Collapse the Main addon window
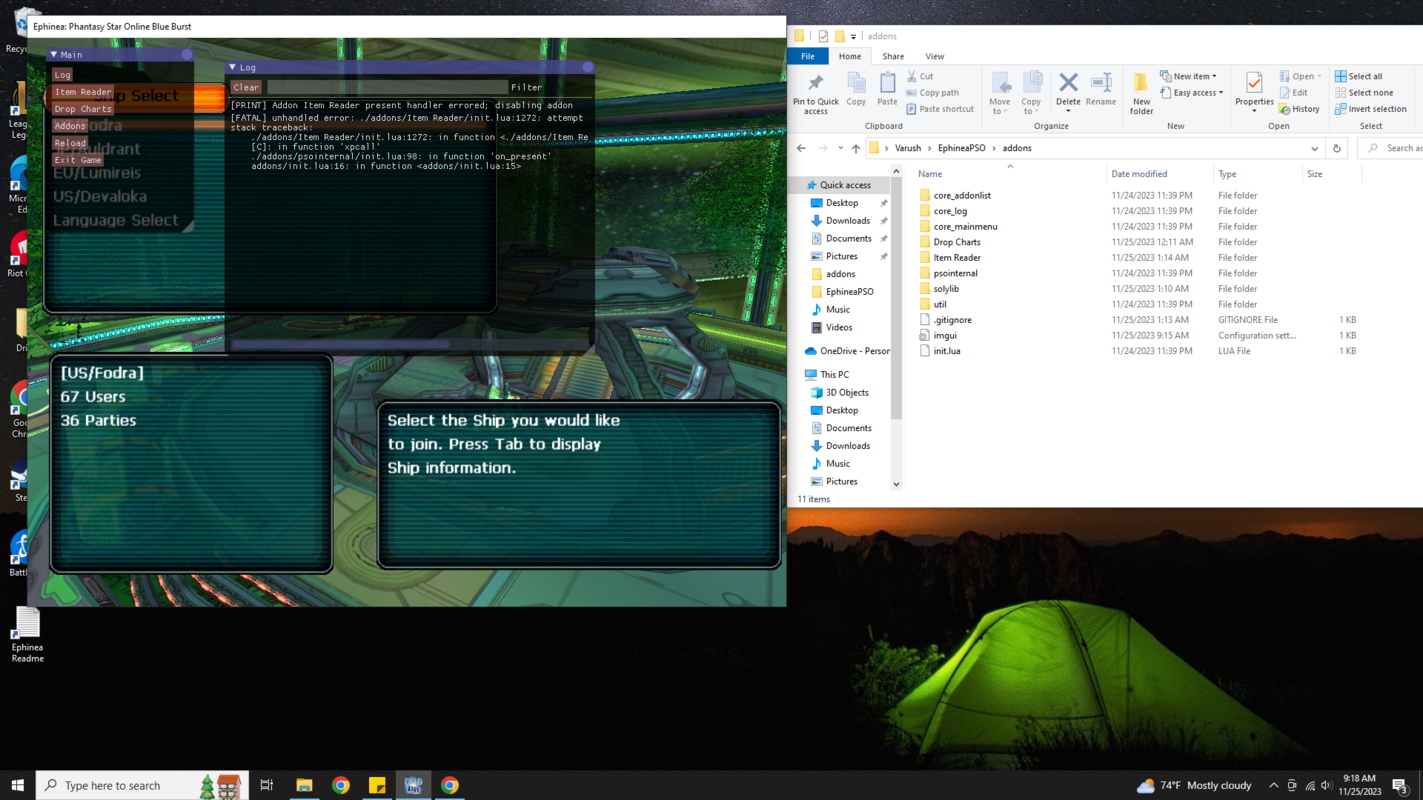The image size is (1423, 800). coord(54,55)
